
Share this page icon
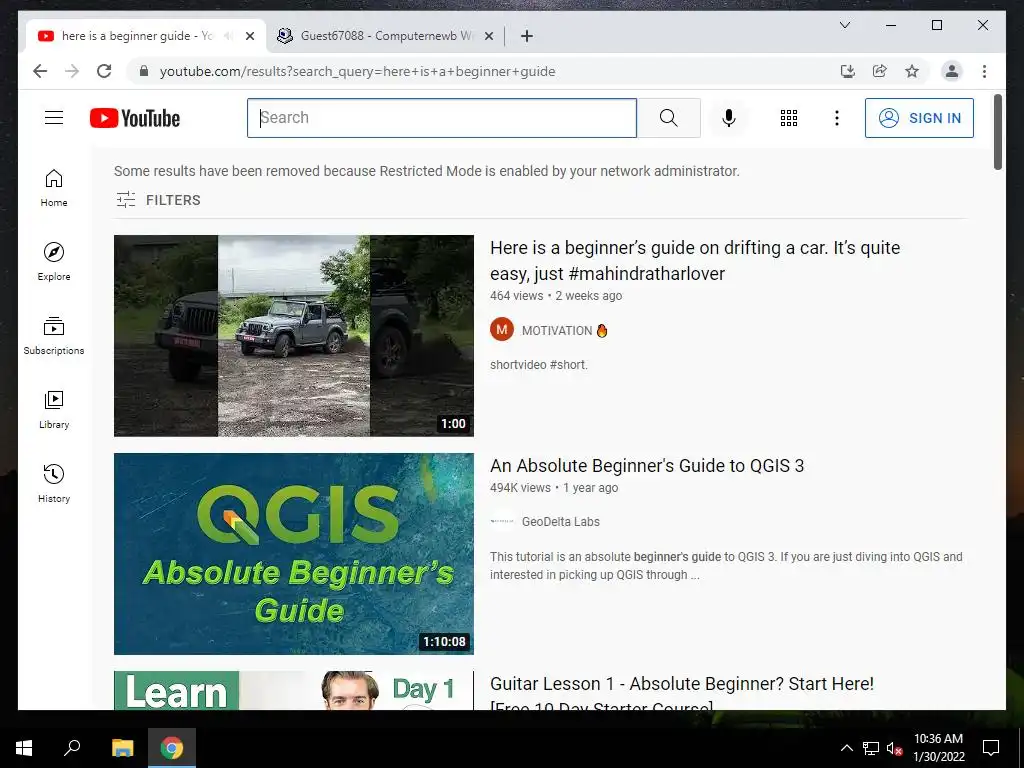coord(880,71)
